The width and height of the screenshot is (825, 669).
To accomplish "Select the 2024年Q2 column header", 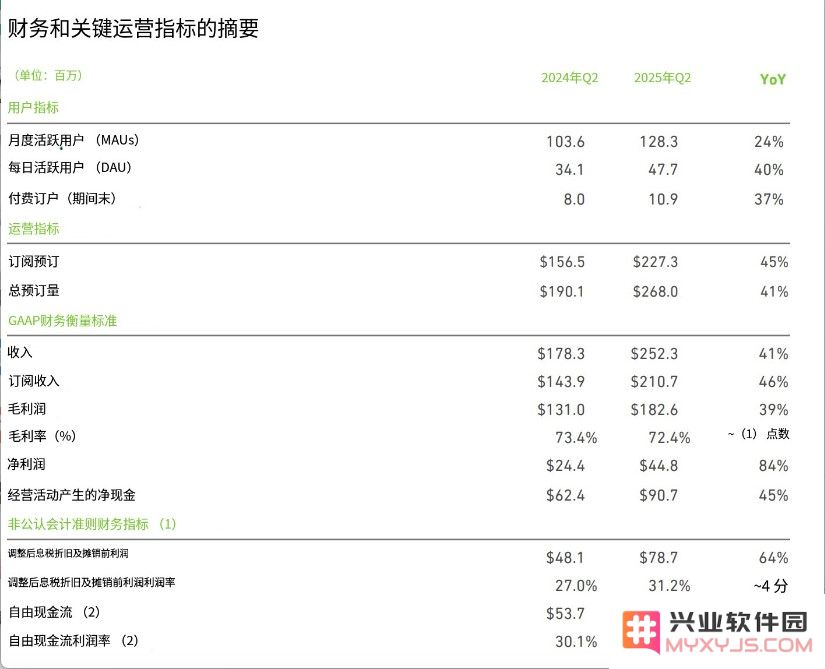I will (569, 78).
